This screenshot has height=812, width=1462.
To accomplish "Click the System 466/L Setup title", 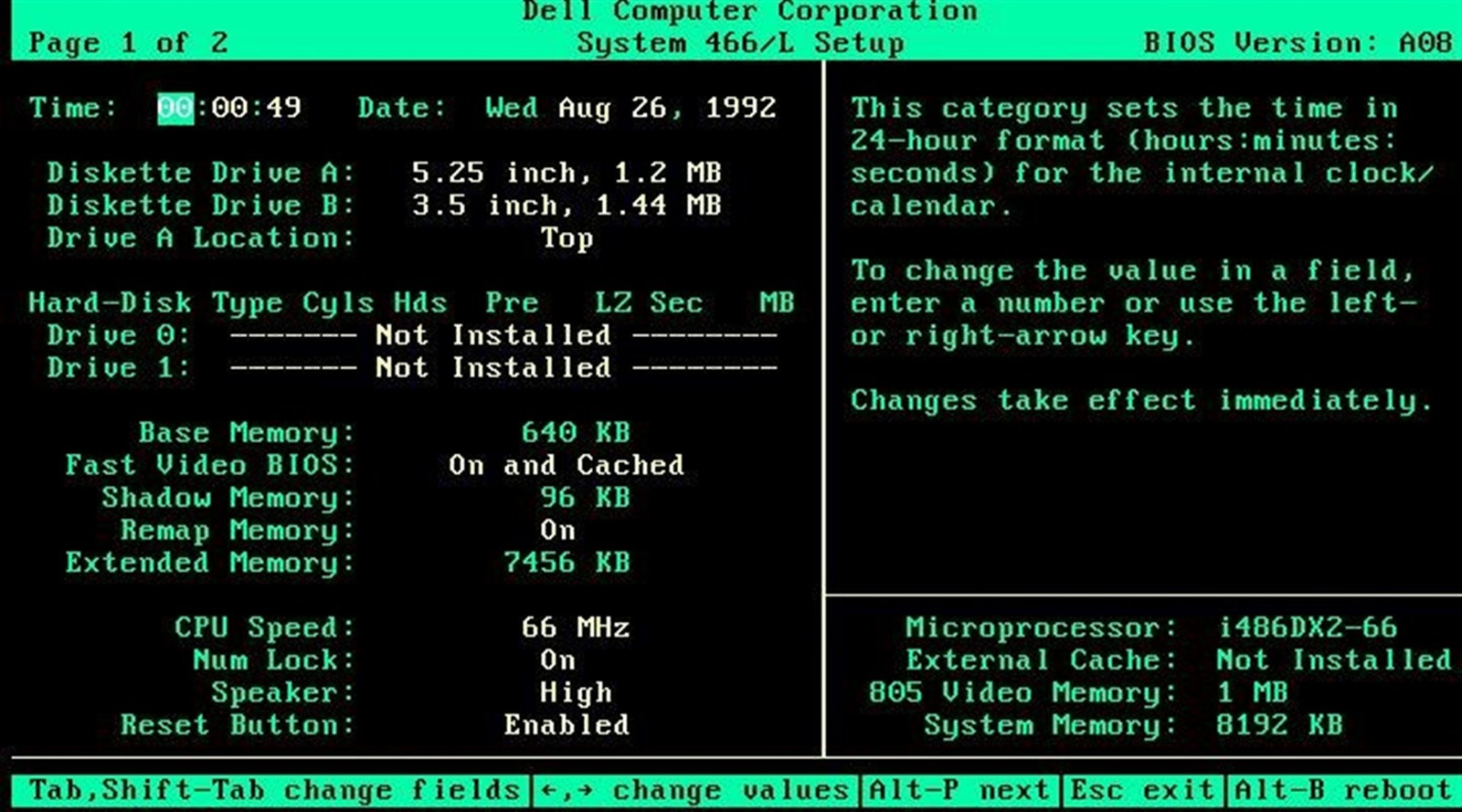I will coord(740,43).
